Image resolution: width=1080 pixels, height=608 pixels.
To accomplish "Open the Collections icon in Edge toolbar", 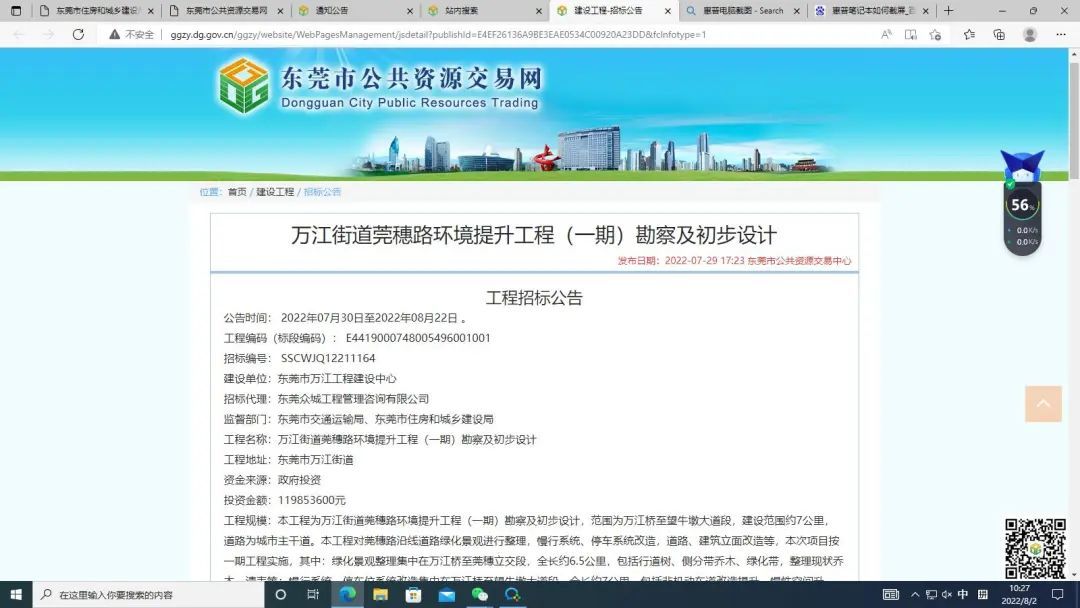I will click(999, 34).
